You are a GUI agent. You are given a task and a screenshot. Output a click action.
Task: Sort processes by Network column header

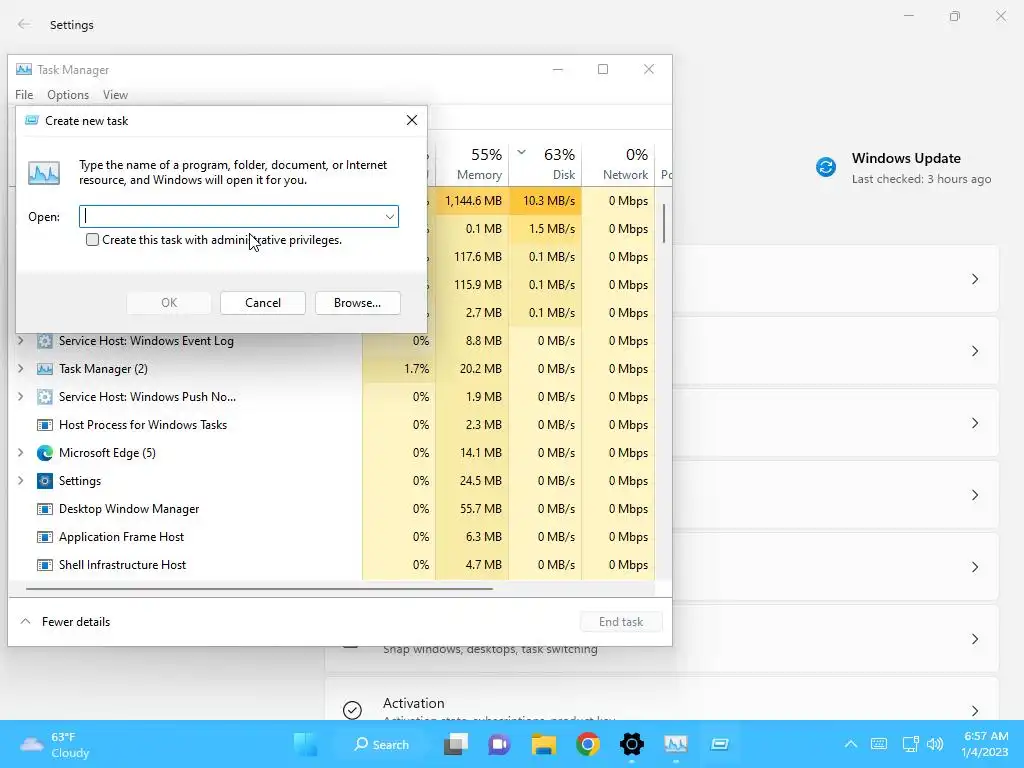click(618, 164)
